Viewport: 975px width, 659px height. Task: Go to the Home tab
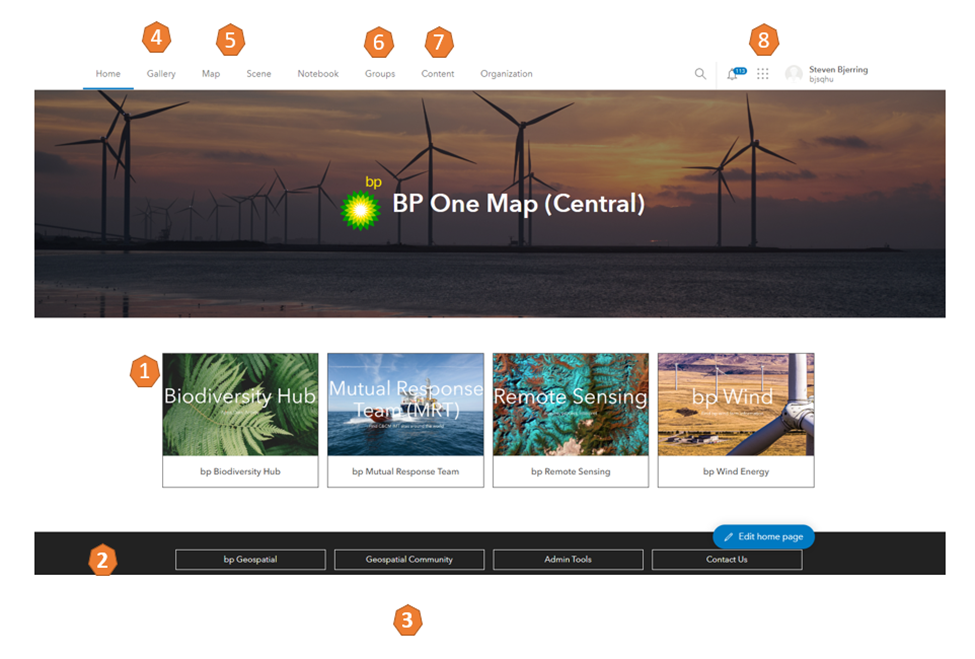(x=108, y=73)
